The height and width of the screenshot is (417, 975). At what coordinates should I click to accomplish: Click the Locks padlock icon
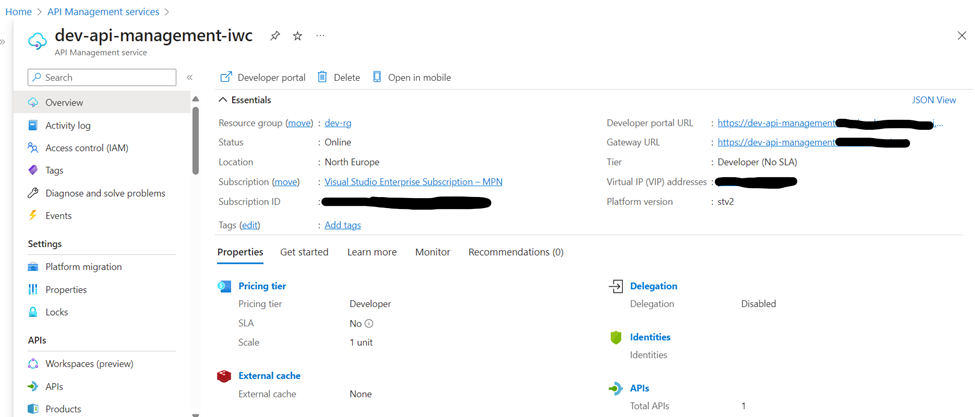click(x=34, y=312)
